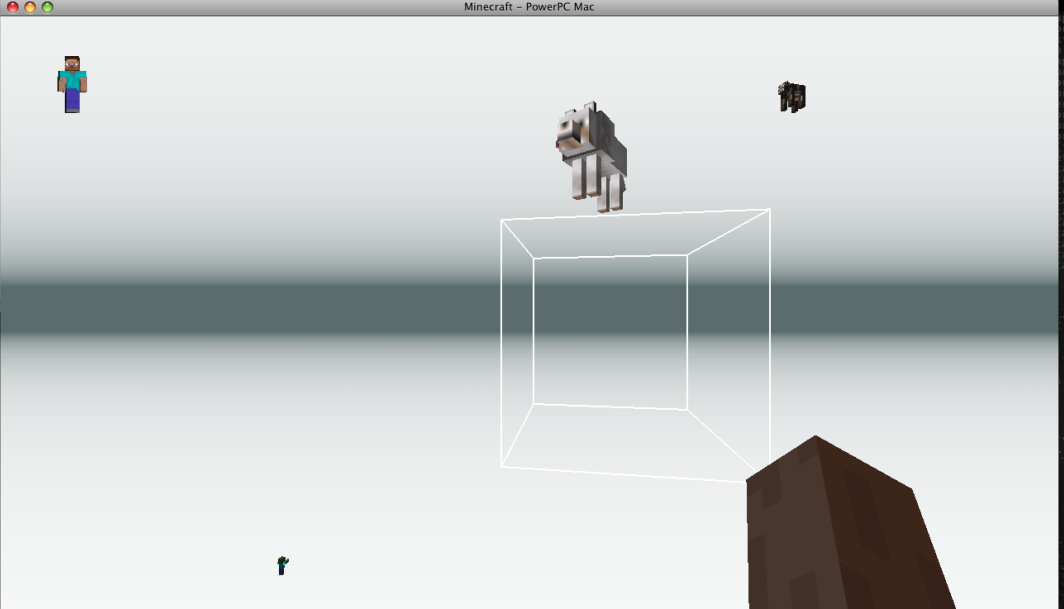Minimize the window with the yellow button
The height and width of the screenshot is (609, 1064).
pyautogui.click(x=30, y=7)
